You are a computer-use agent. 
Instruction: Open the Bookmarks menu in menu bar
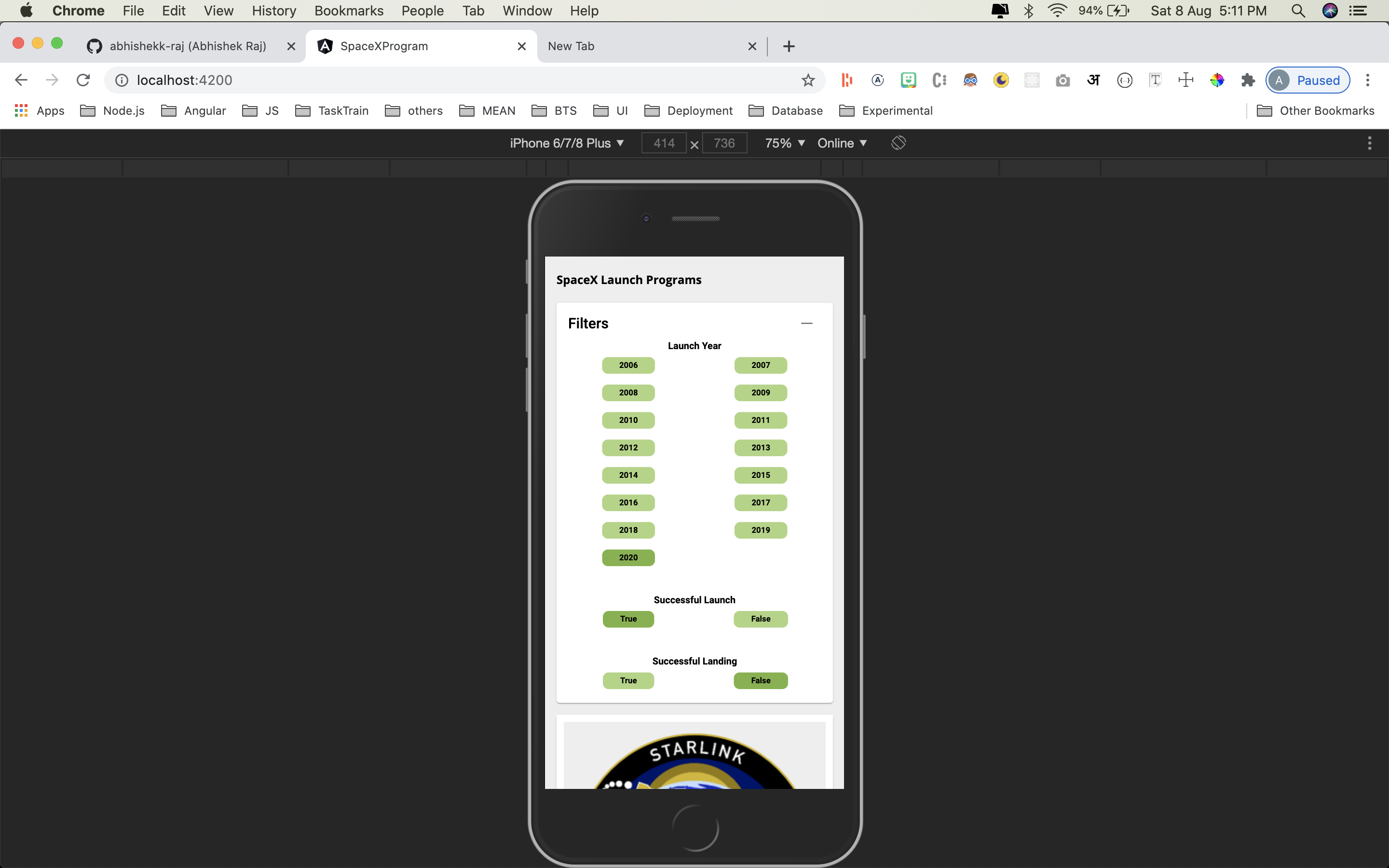click(348, 10)
